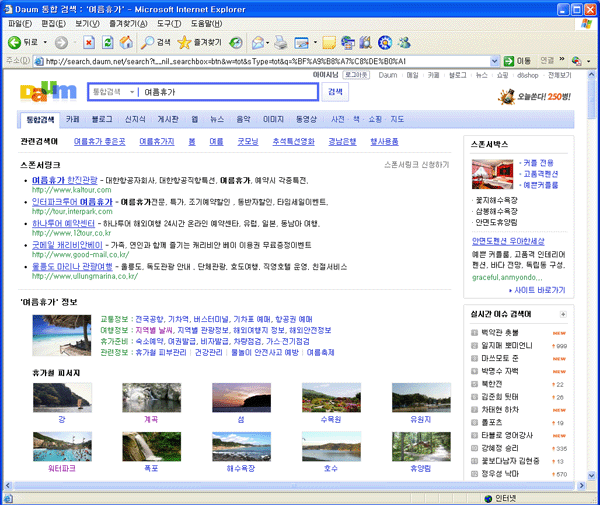The width and height of the screenshot is (600, 505).
Task: Open the 여름휴가 한진관광 sponsored link
Action: point(65,180)
